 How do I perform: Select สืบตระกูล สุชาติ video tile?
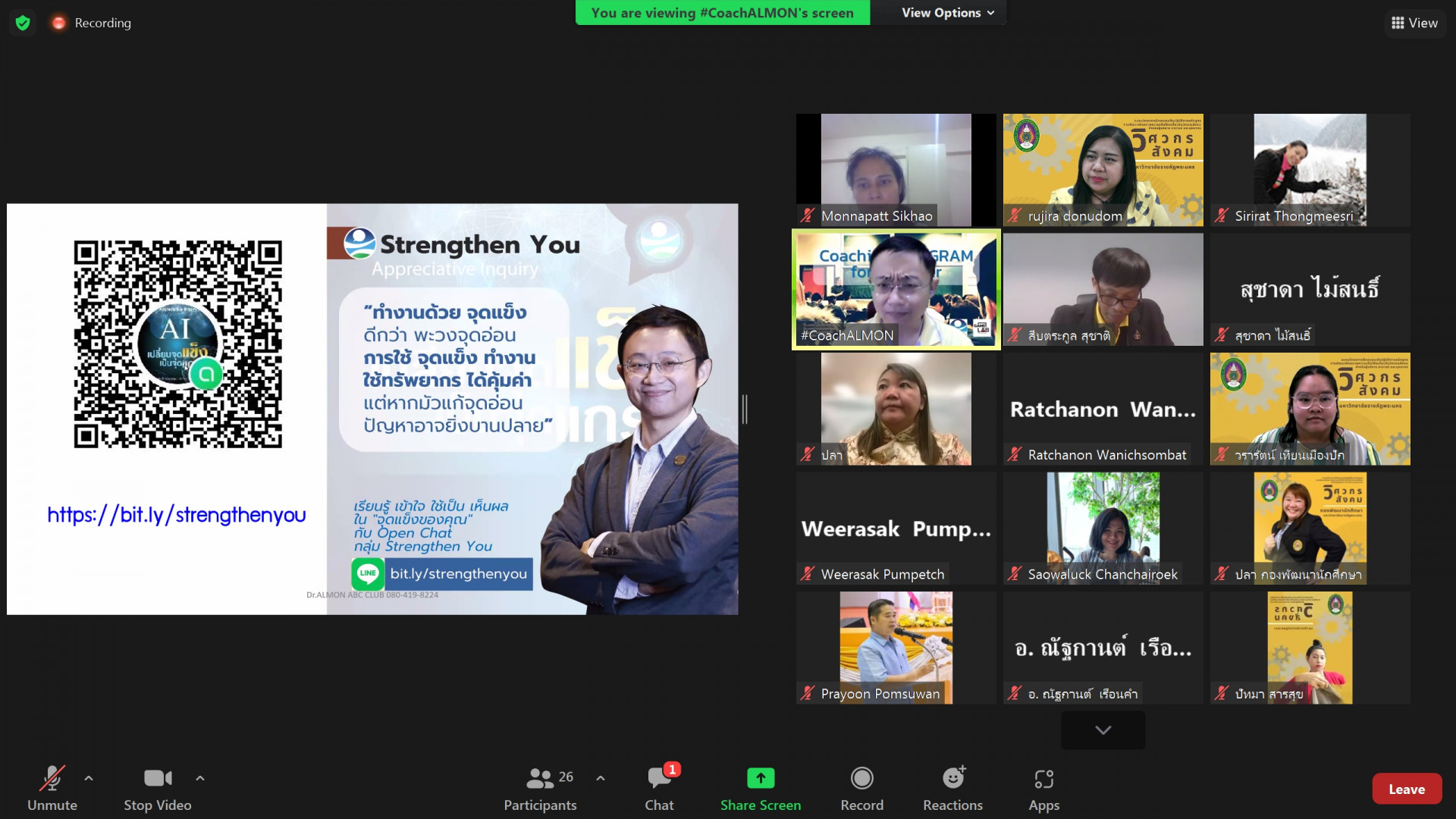1103,290
